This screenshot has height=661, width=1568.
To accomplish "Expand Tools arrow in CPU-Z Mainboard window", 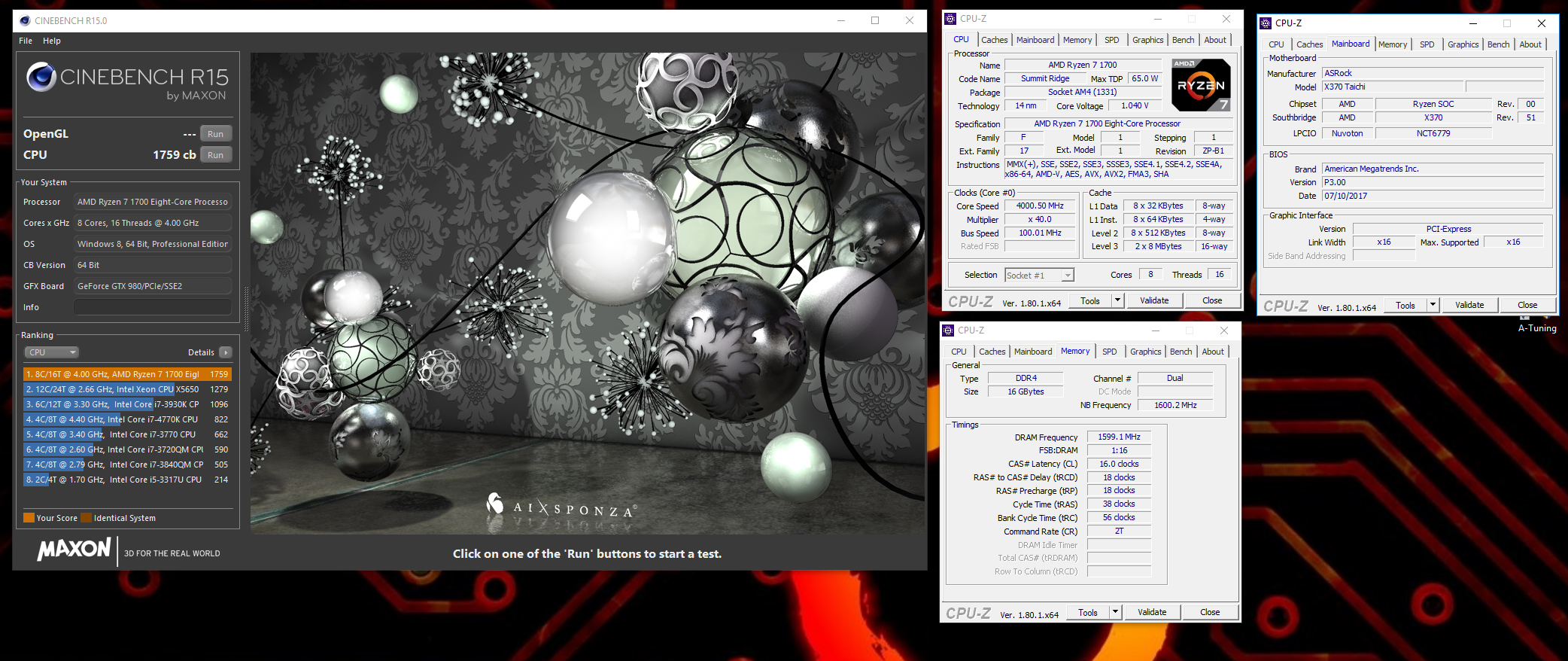I will pos(1433,305).
